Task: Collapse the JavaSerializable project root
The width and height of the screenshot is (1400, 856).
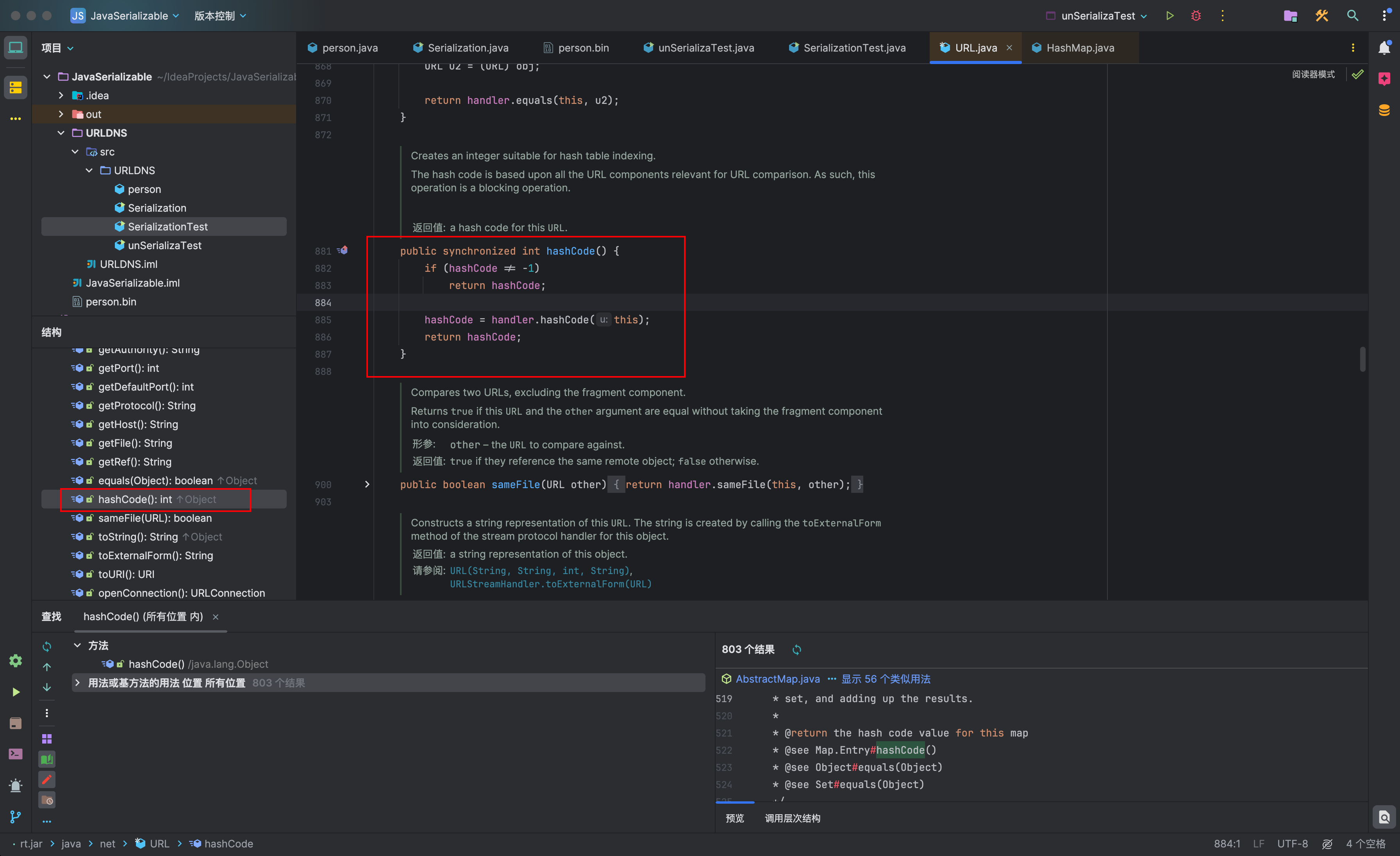Action: (46, 77)
